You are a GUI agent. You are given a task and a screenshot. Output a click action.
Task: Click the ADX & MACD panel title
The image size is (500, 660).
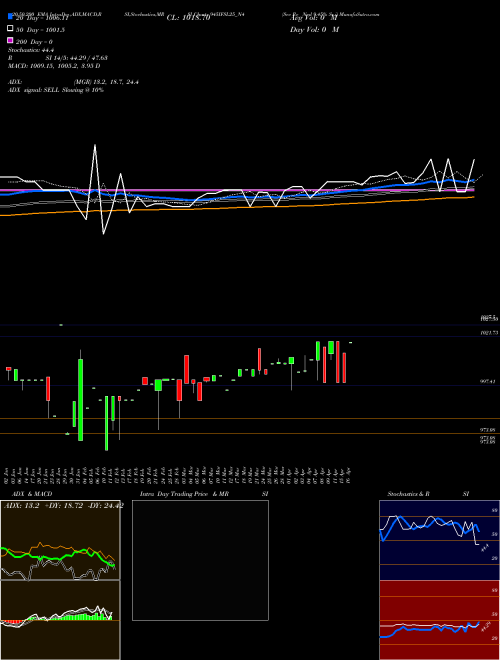[x=32, y=494]
